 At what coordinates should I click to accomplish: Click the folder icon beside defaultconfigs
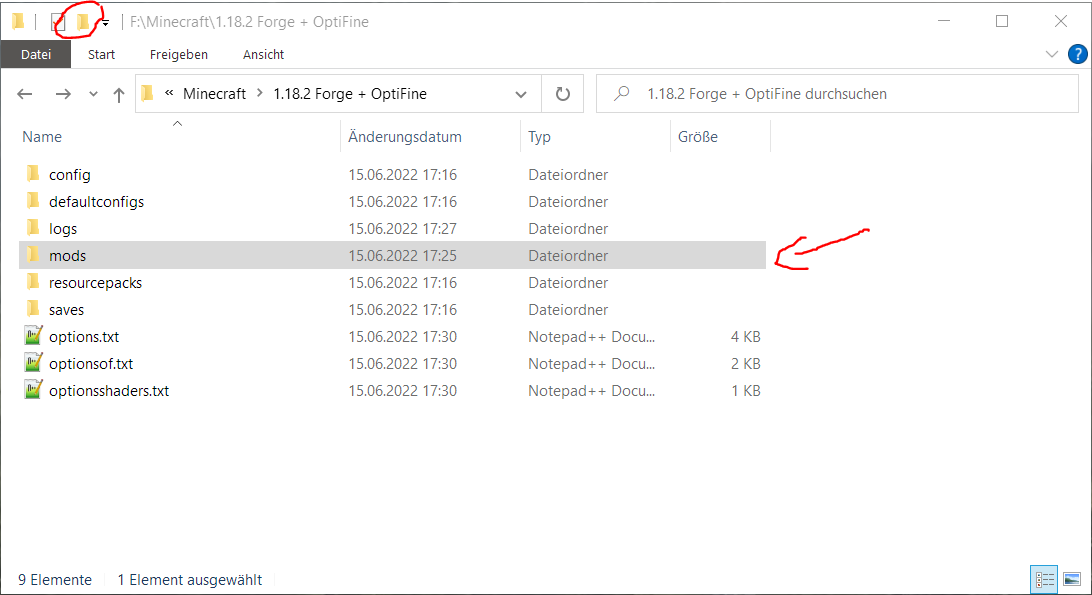33,201
